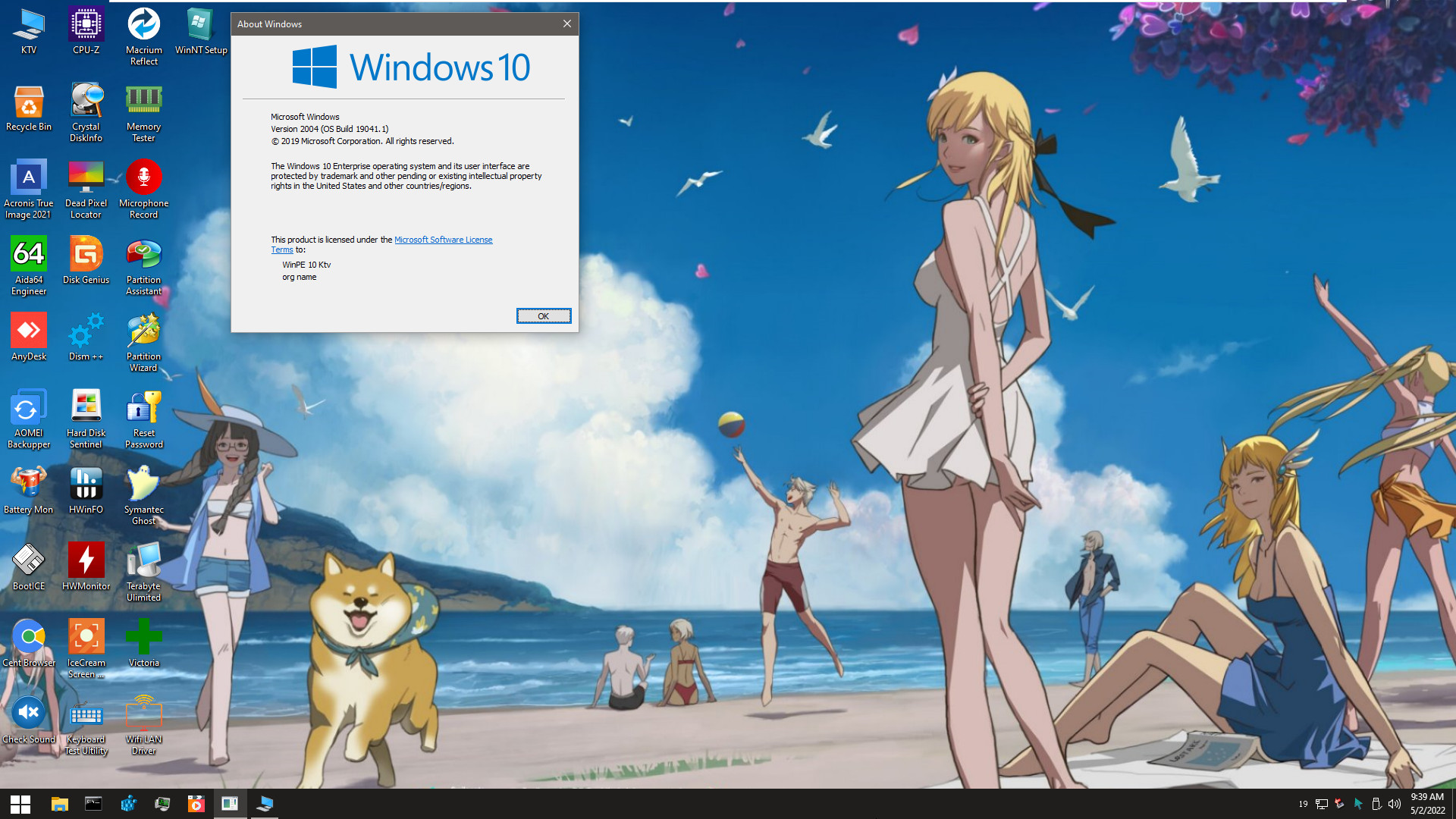Select IceCream Screen recorder icon
Screen dimensions: 1456x819
point(86,649)
